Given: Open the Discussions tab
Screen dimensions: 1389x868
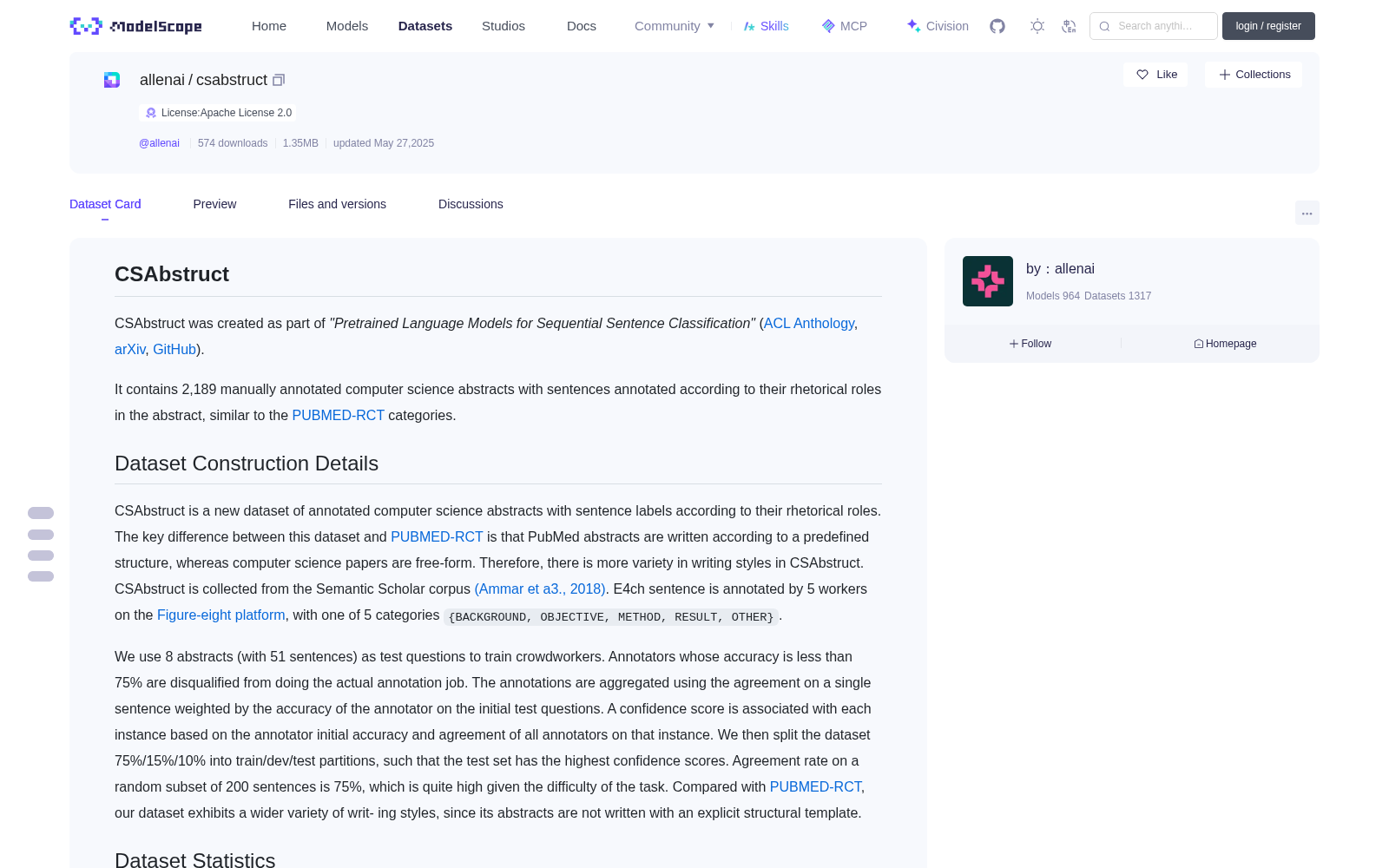Looking at the screenshot, I should click(x=471, y=204).
